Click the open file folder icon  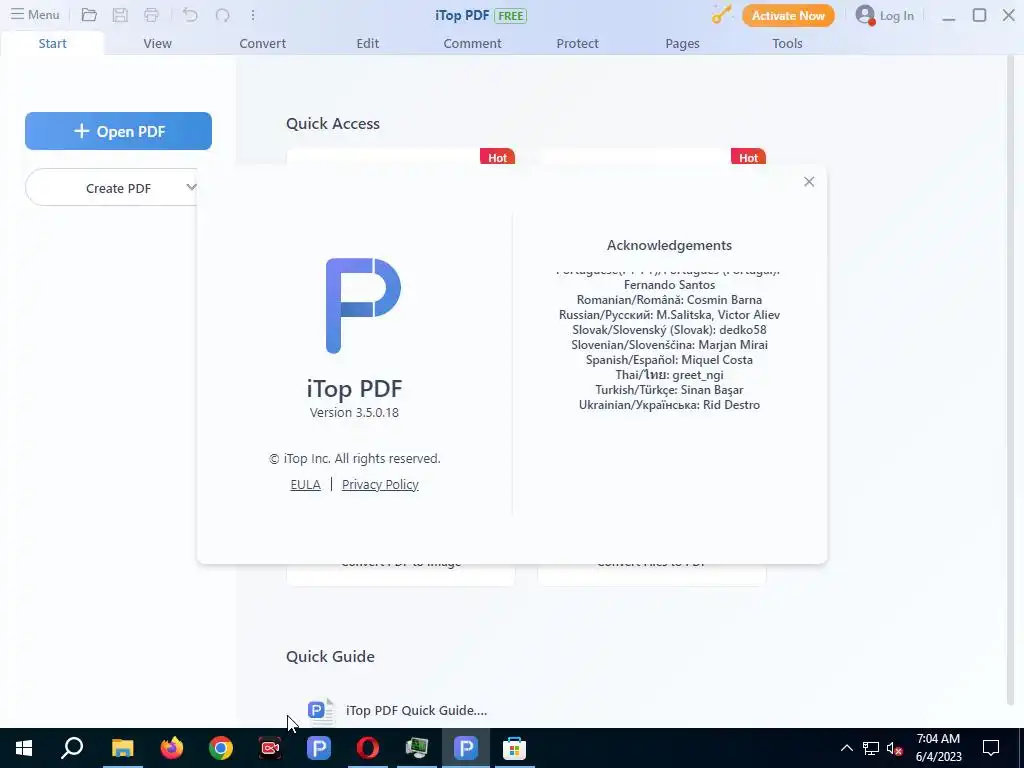(89, 14)
